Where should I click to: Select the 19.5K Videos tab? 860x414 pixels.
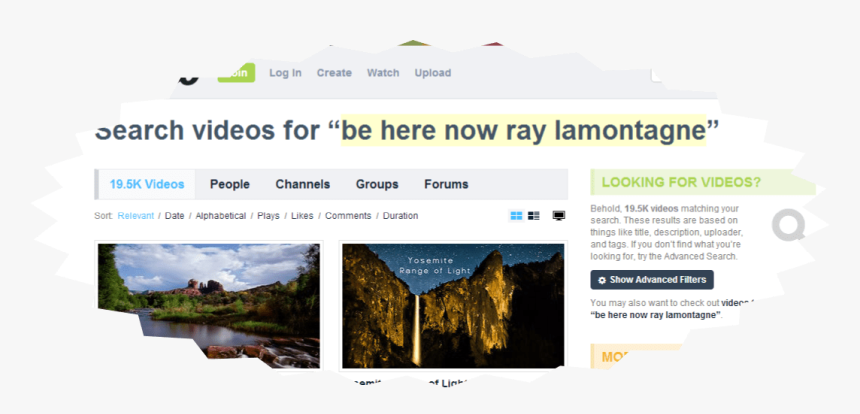(146, 184)
